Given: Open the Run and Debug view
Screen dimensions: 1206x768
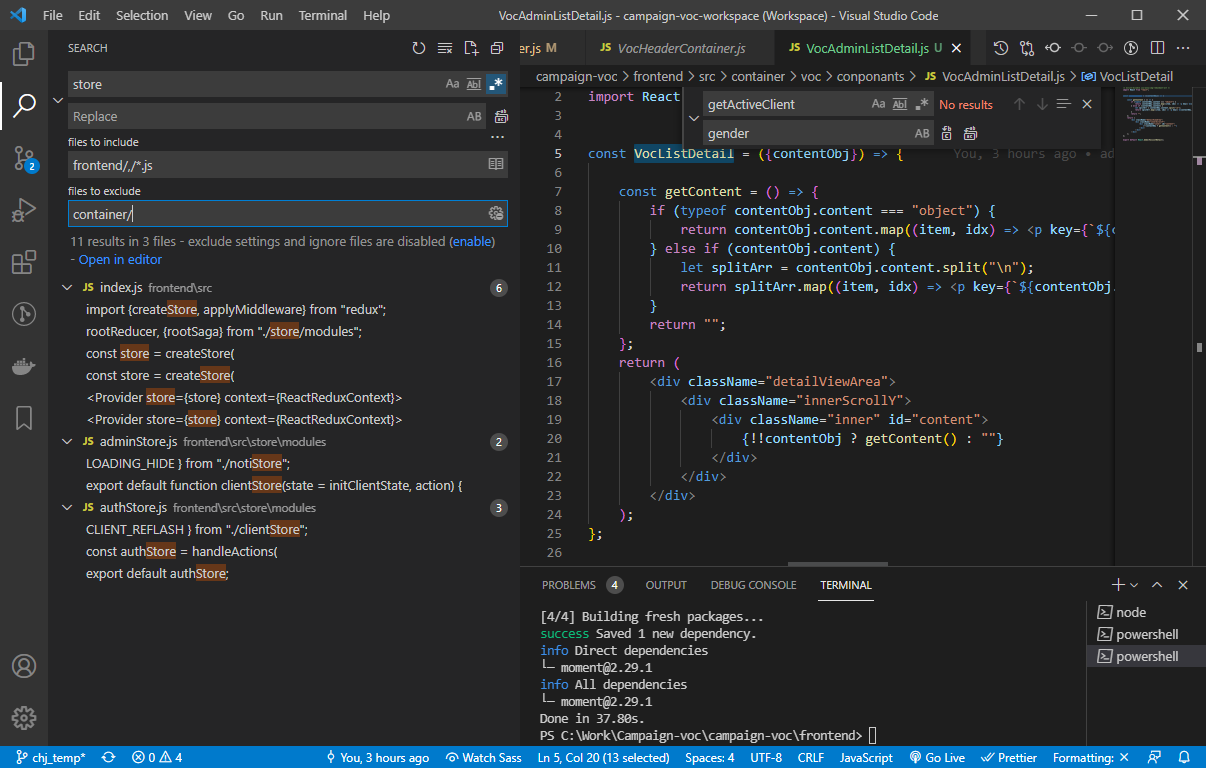Looking at the screenshot, I should [x=24, y=210].
